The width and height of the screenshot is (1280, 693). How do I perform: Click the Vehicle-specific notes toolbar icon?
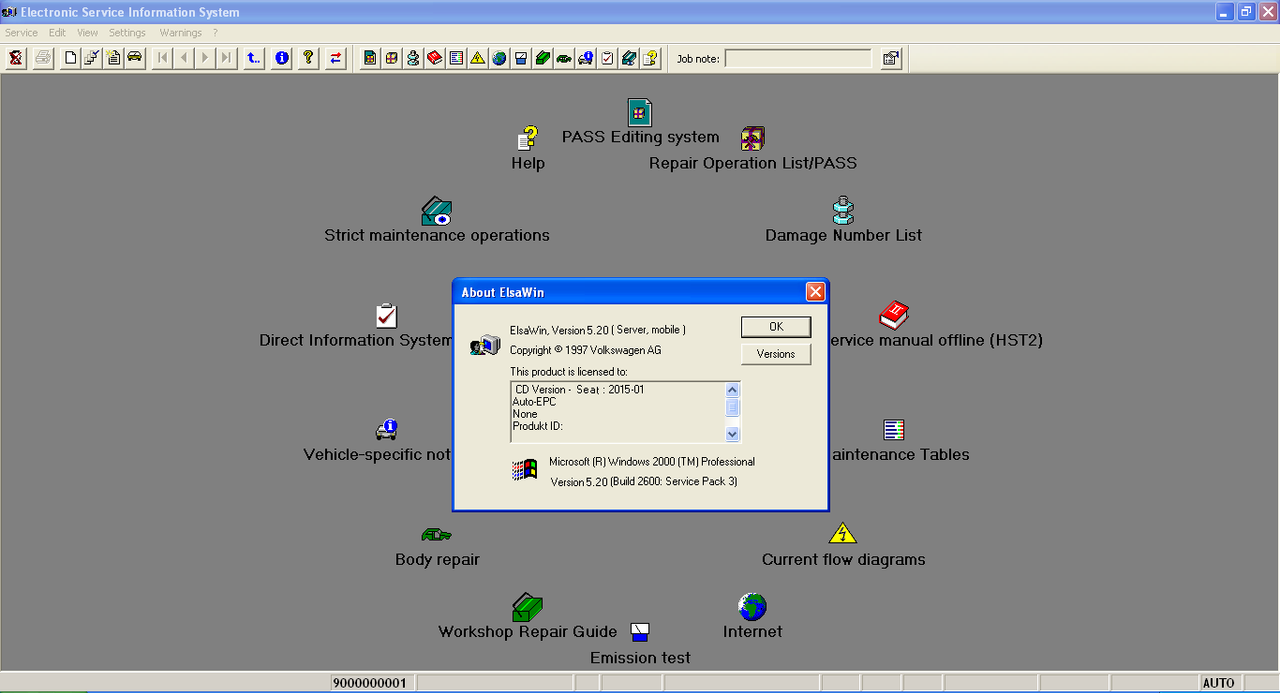click(585, 58)
